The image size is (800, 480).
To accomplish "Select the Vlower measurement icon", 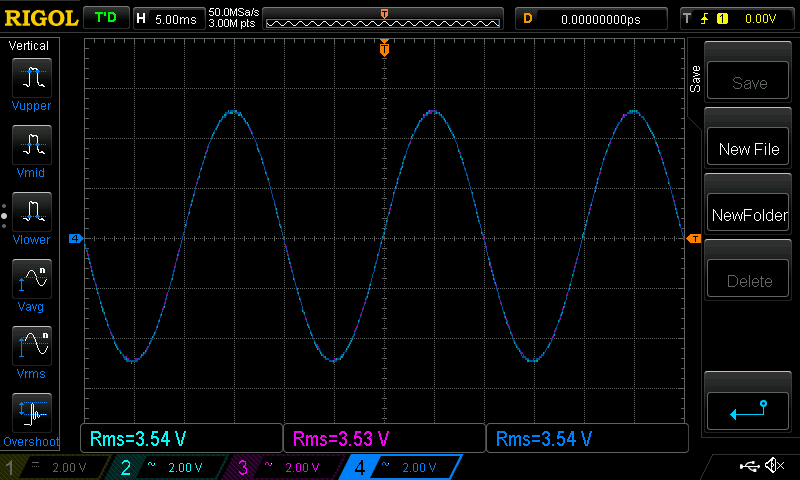I will 32,212.
